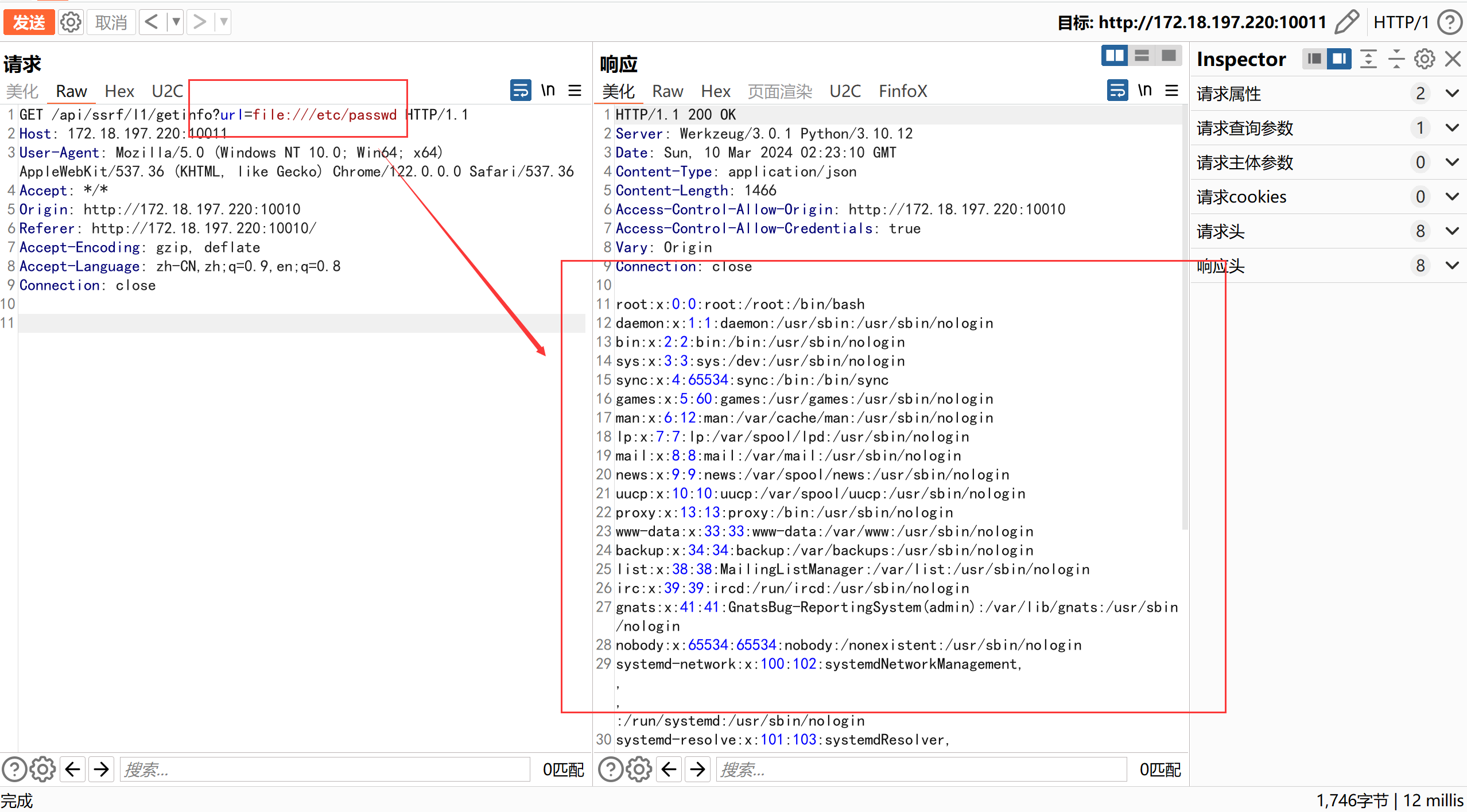This screenshot has width=1467, height=812.
Task: Open history dropdown next to back arrow
Action: (x=176, y=22)
